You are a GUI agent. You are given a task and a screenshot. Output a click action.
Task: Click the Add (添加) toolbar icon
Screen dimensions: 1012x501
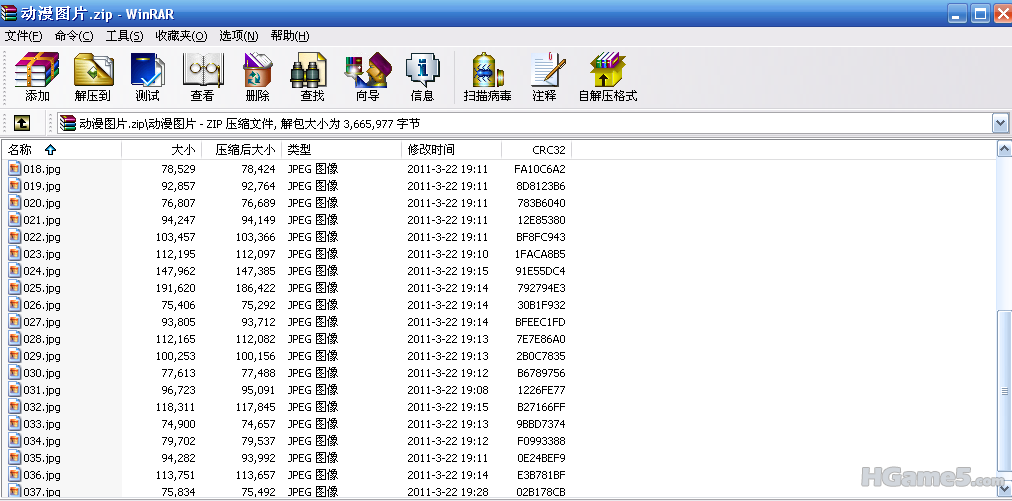(x=37, y=77)
